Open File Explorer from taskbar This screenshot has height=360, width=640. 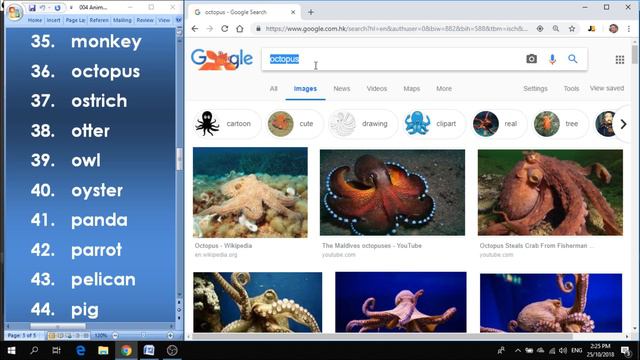103,350
